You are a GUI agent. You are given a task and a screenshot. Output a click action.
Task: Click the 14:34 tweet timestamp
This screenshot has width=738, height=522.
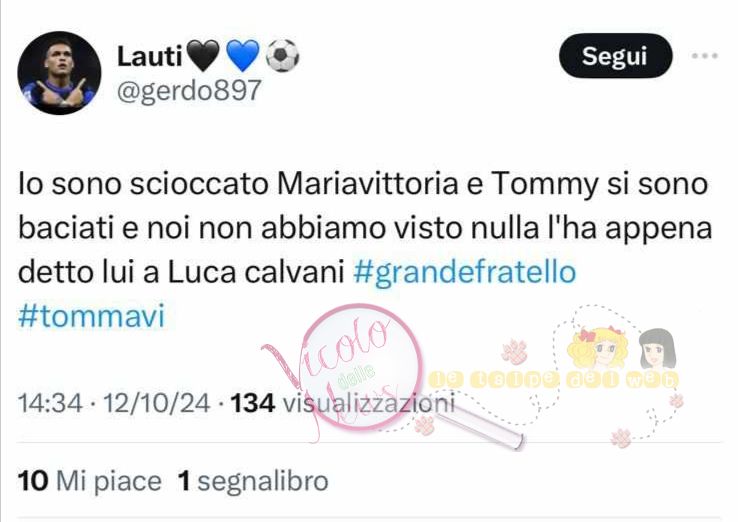50,403
